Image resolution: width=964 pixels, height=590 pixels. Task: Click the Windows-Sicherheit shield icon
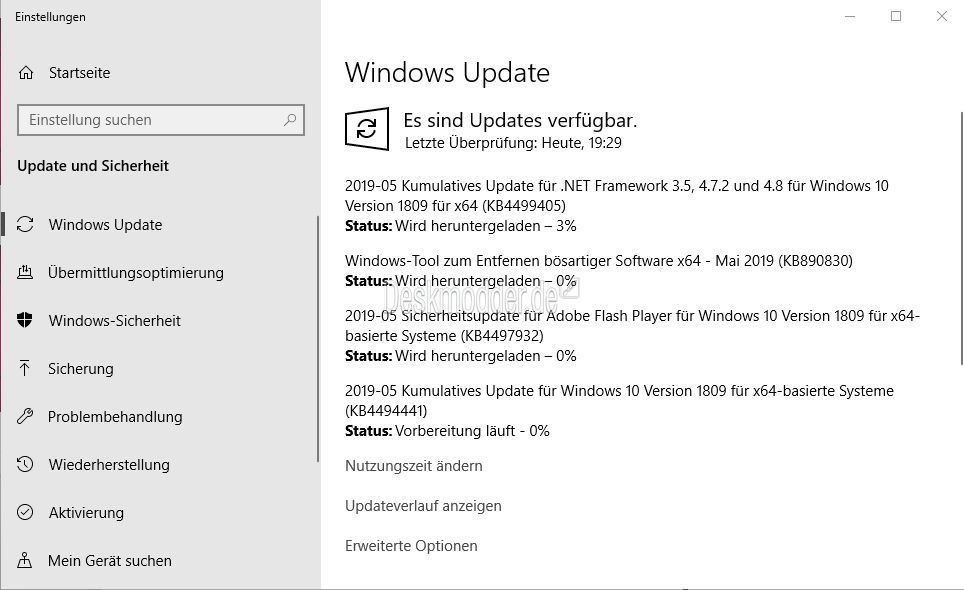point(25,320)
